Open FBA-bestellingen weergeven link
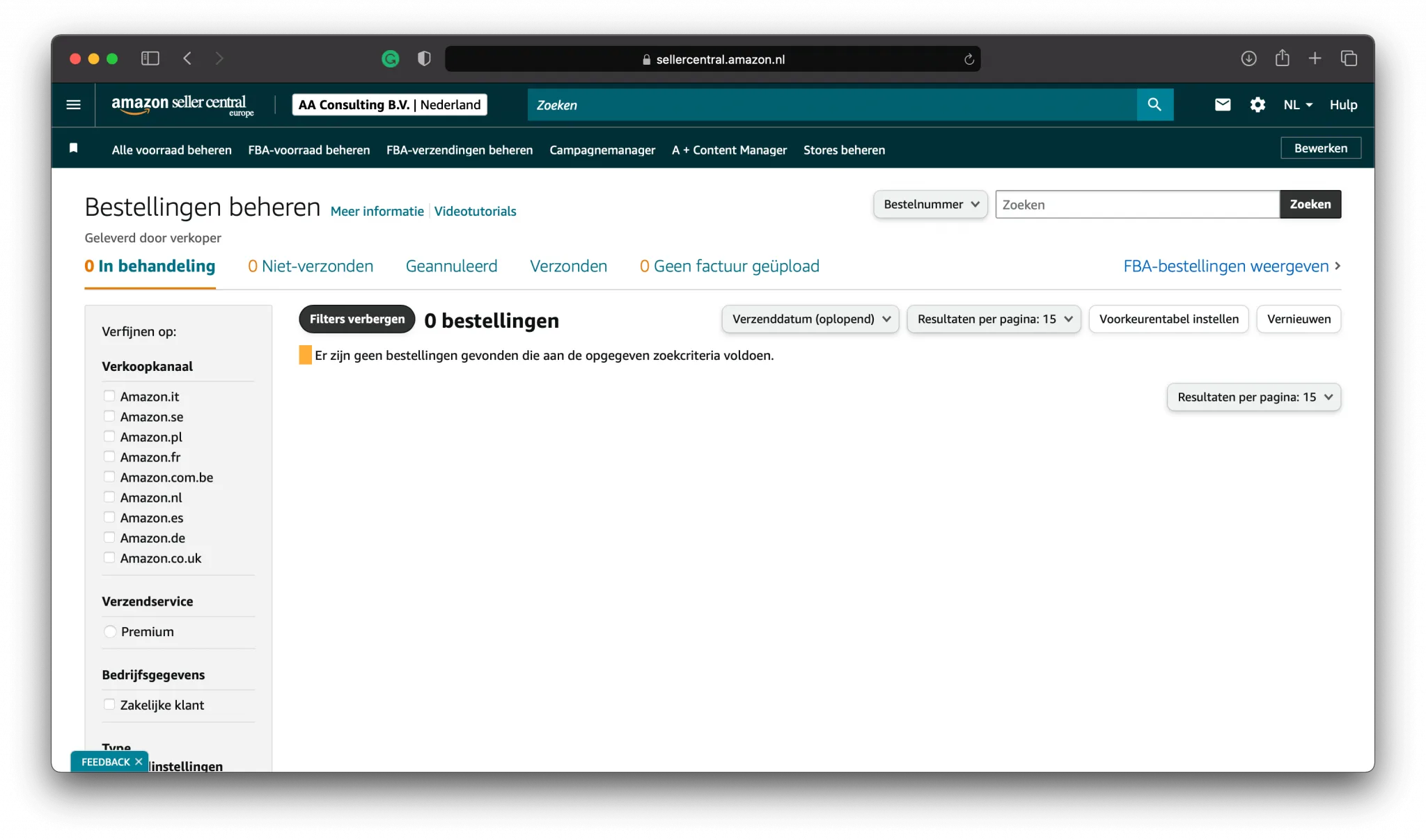The width and height of the screenshot is (1426, 840). pos(1232,266)
